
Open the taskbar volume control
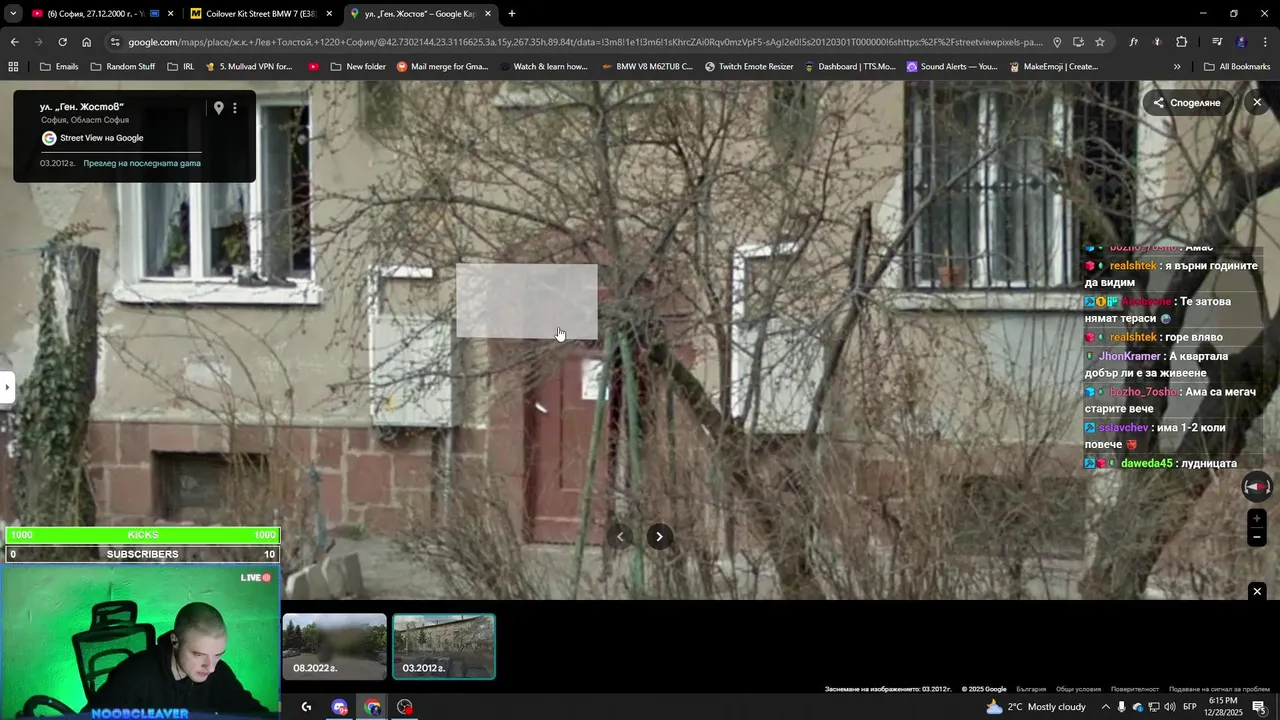1170,707
